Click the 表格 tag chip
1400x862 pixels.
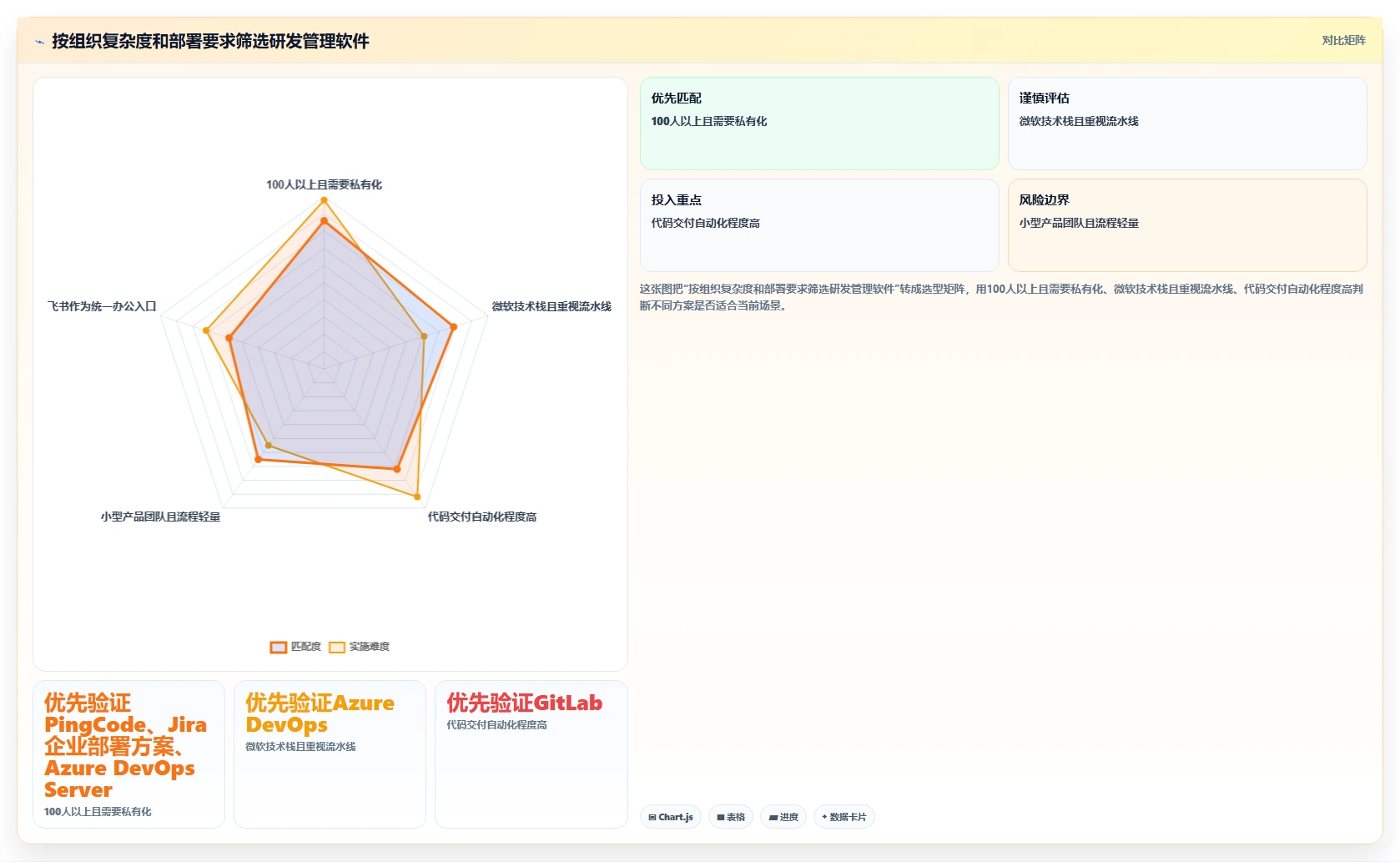tap(731, 817)
